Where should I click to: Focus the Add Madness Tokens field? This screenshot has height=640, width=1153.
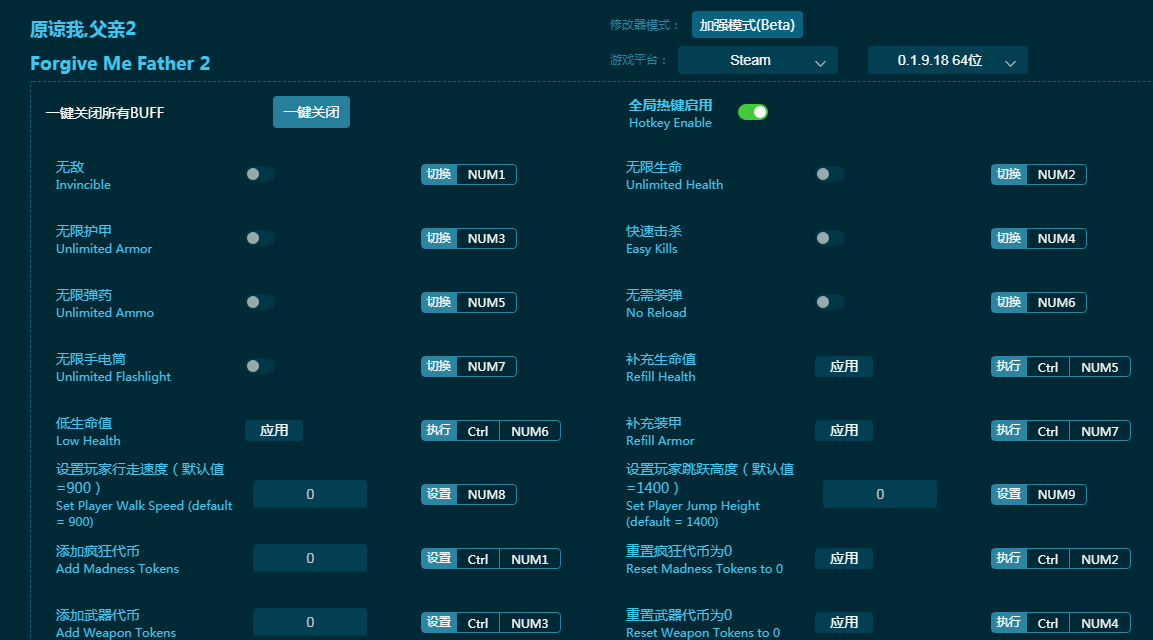pos(310,558)
